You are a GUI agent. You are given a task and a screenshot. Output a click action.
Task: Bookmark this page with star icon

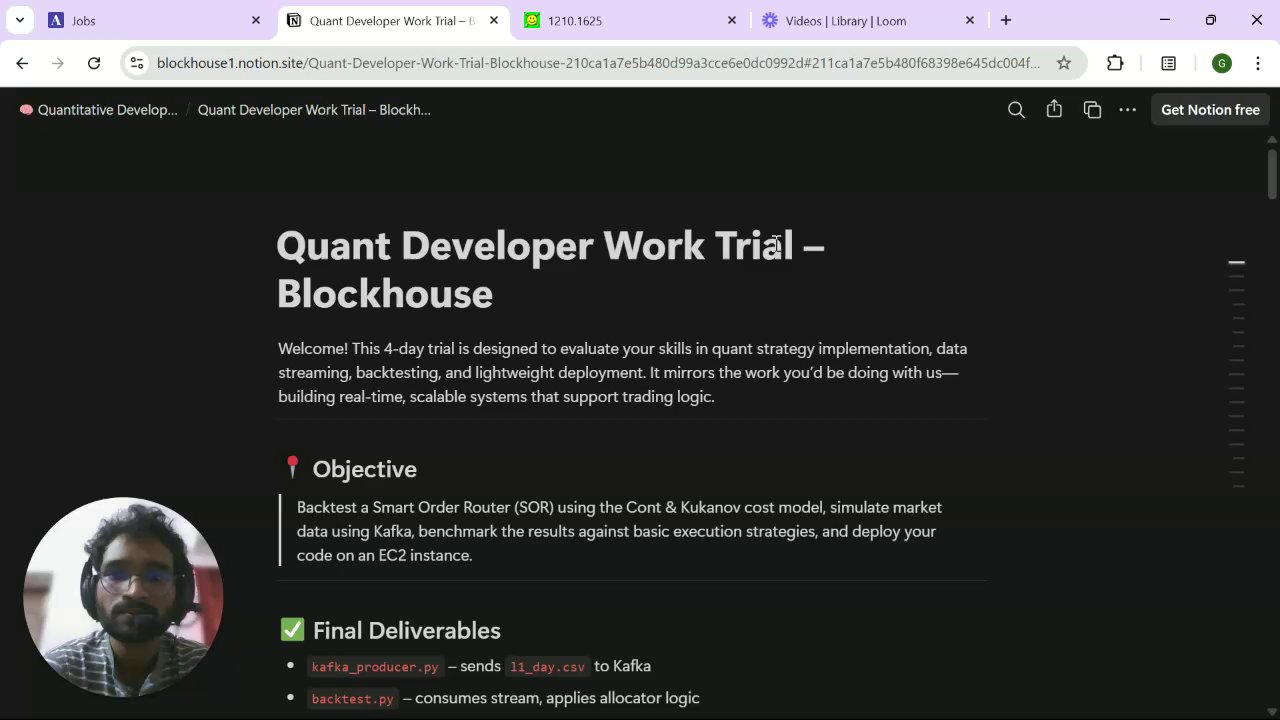[x=1064, y=63]
